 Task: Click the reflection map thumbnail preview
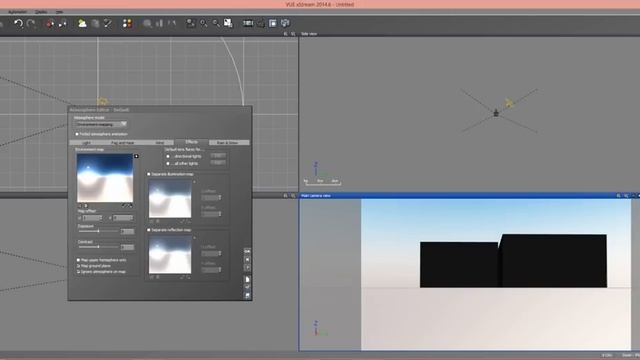(170, 255)
